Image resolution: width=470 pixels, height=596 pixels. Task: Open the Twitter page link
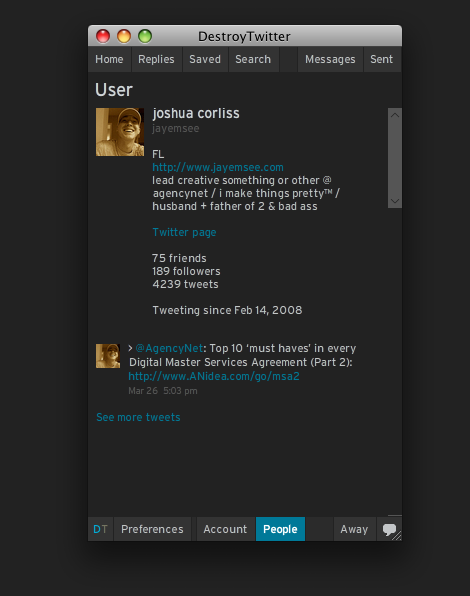(x=184, y=232)
